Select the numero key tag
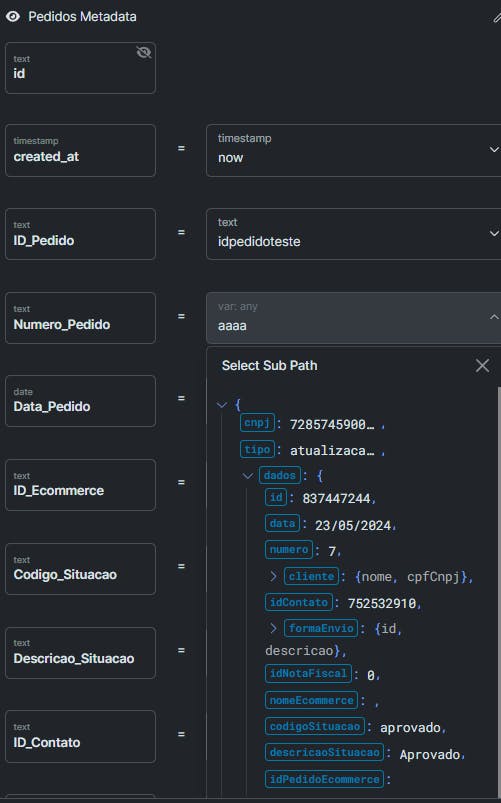The image size is (501, 803). pos(289,550)
